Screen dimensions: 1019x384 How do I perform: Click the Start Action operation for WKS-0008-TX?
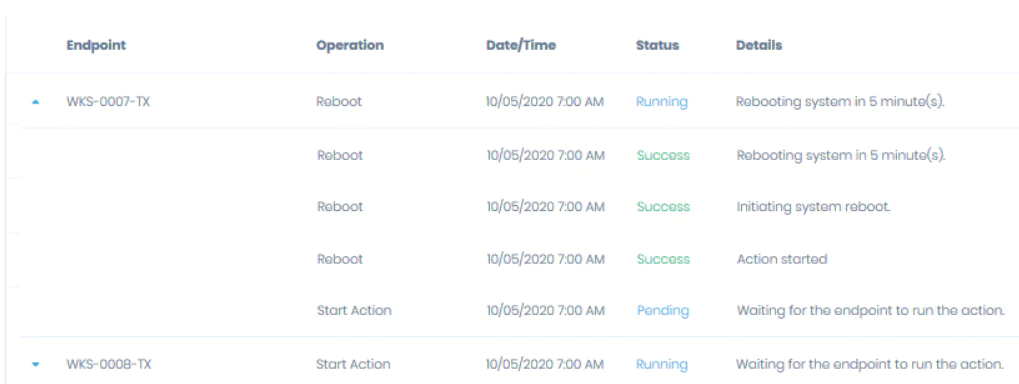353,365
